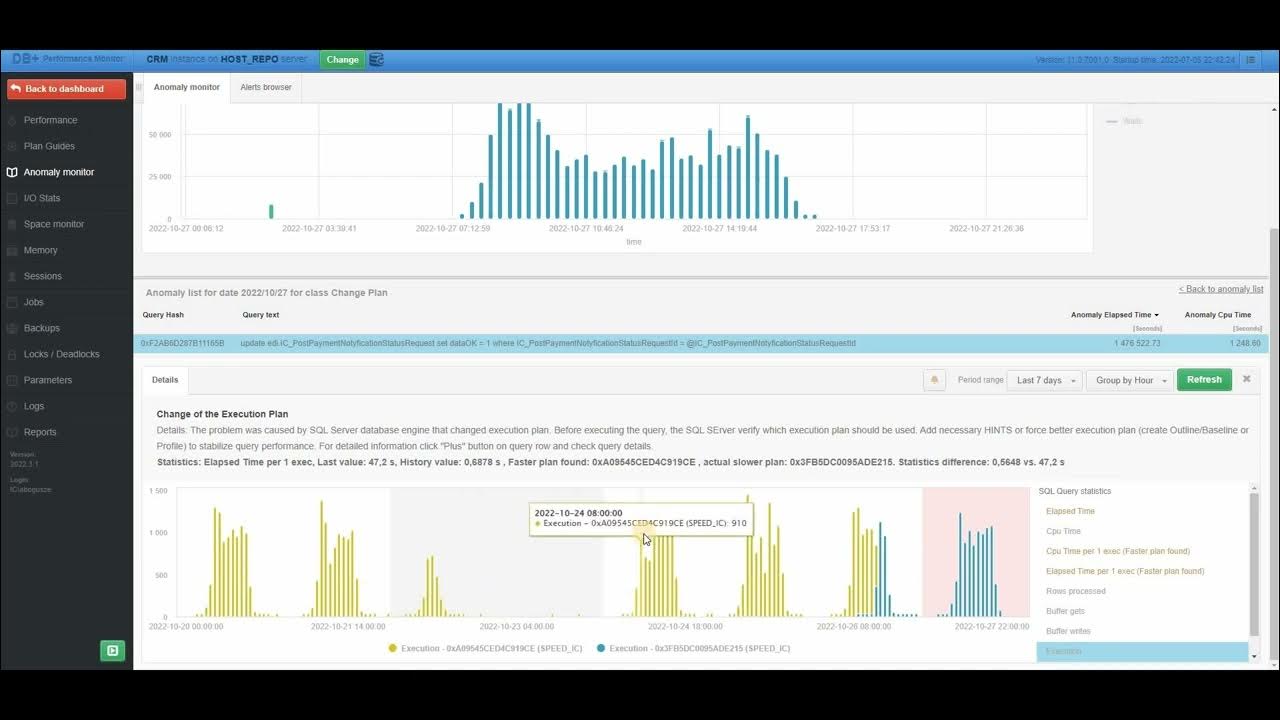Screen dimensions: 1280x720
Task: Select Elapsed Time per 1 exec statistic
Action: click(x=1125, y=571)
